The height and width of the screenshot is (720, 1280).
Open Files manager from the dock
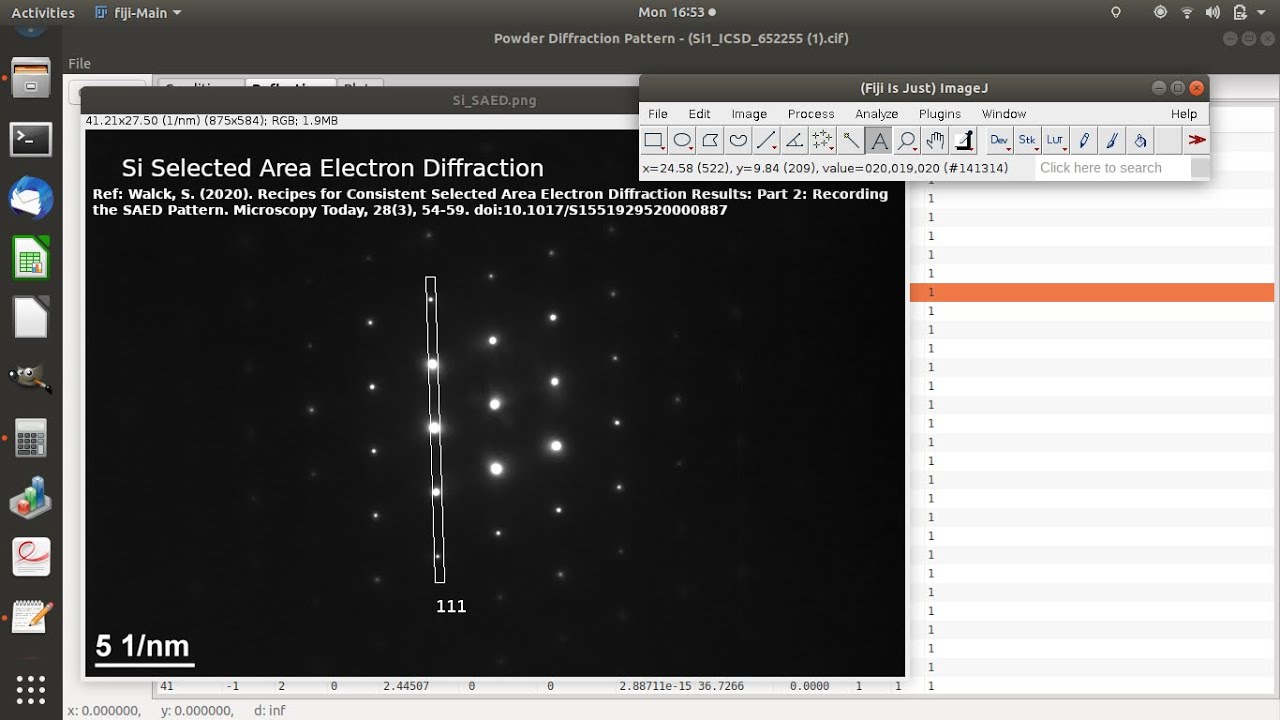[x=31, y=79]
